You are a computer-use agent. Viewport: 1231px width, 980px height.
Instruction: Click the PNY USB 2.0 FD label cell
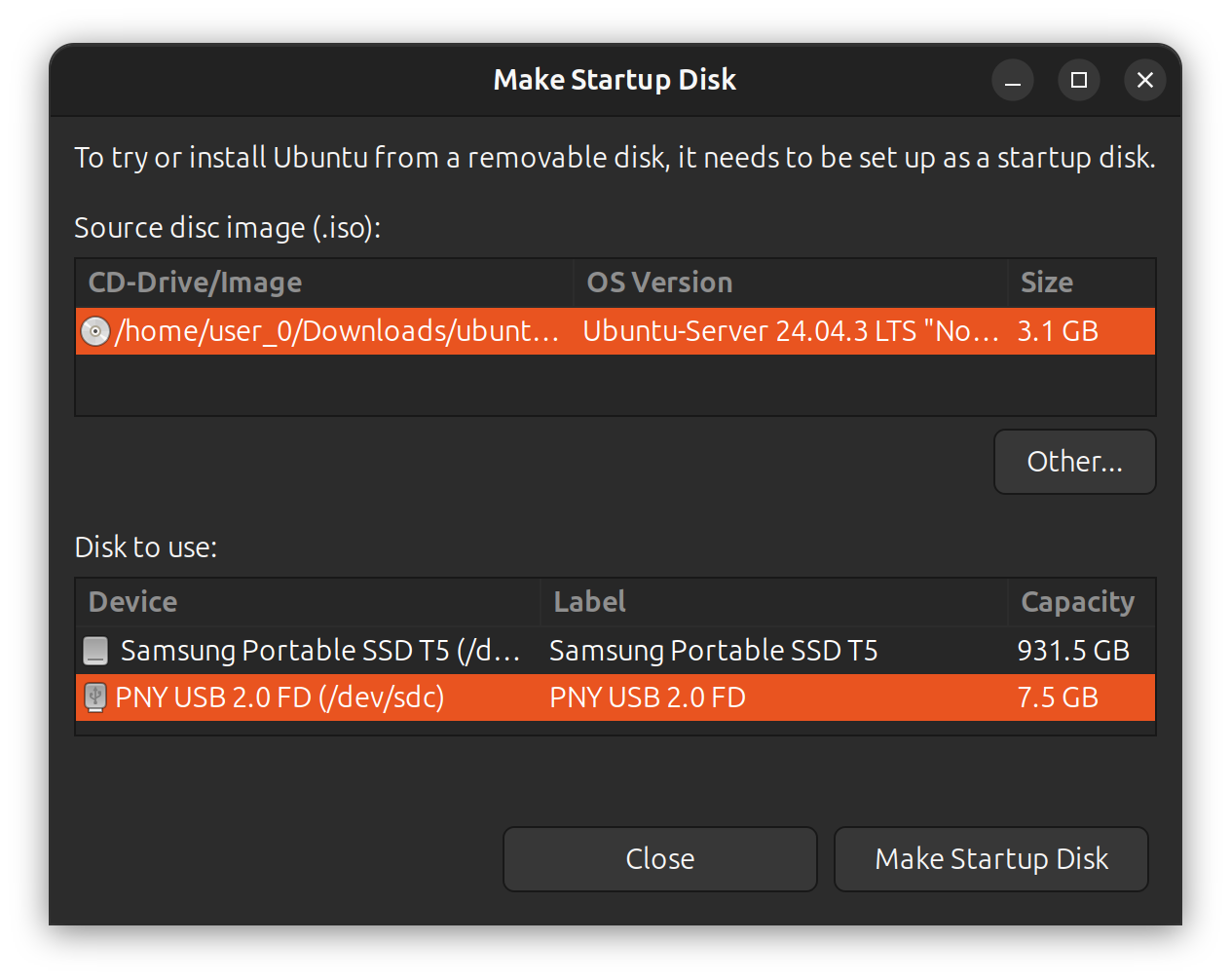pyautogui.click(x=648, y=697)
